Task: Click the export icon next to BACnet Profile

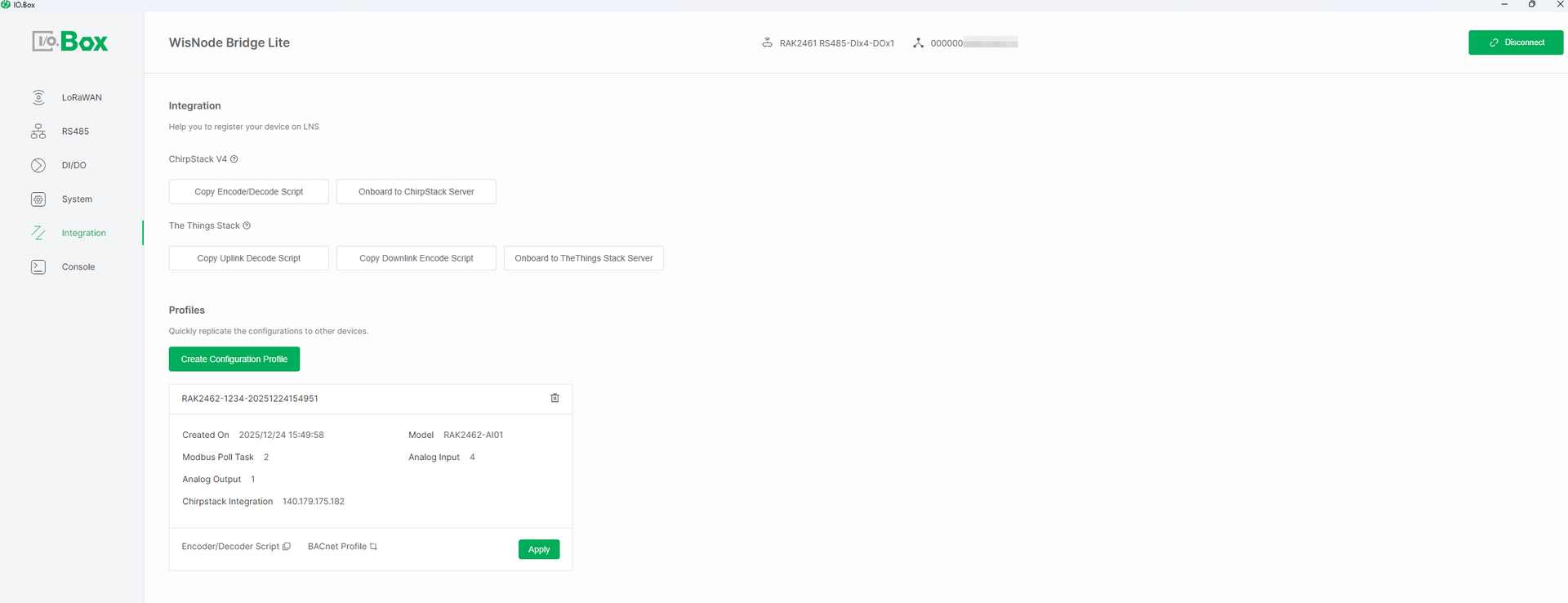Action: coord(373,547)
